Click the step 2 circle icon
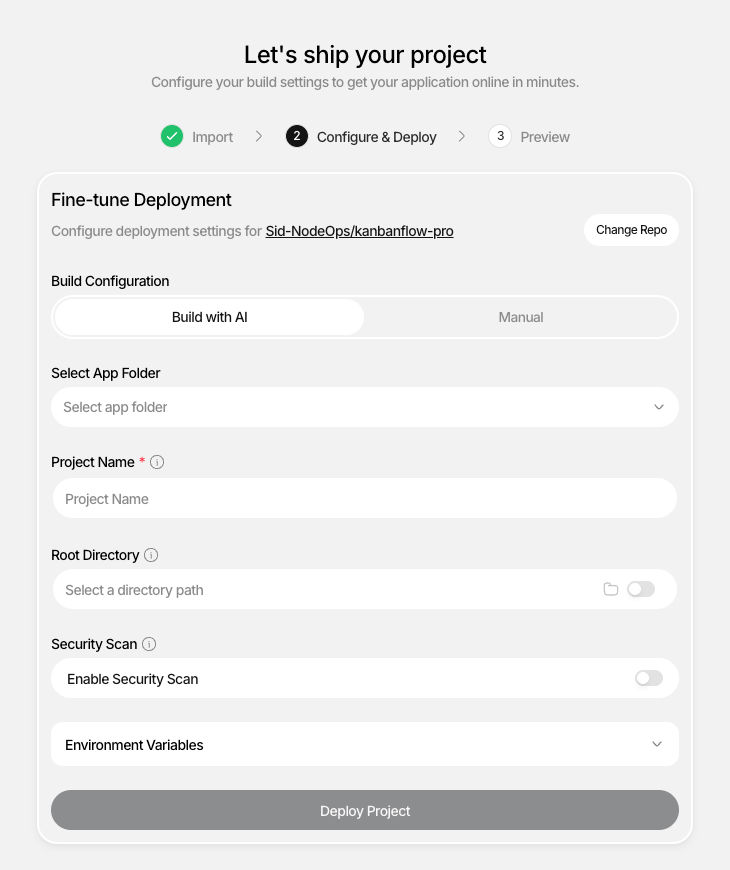The width and height of the screenshot is (730, 870). (x=296, y=137)
